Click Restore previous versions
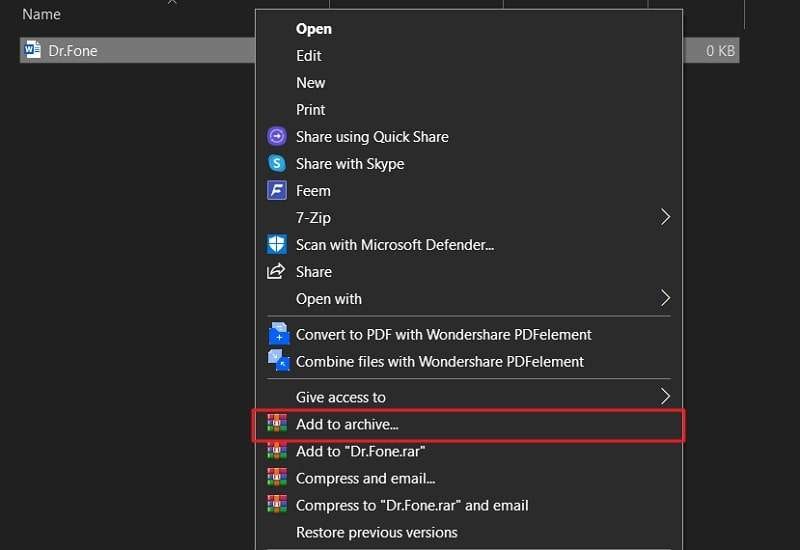The width and height of the screenshot is (800, 550). 377,532
